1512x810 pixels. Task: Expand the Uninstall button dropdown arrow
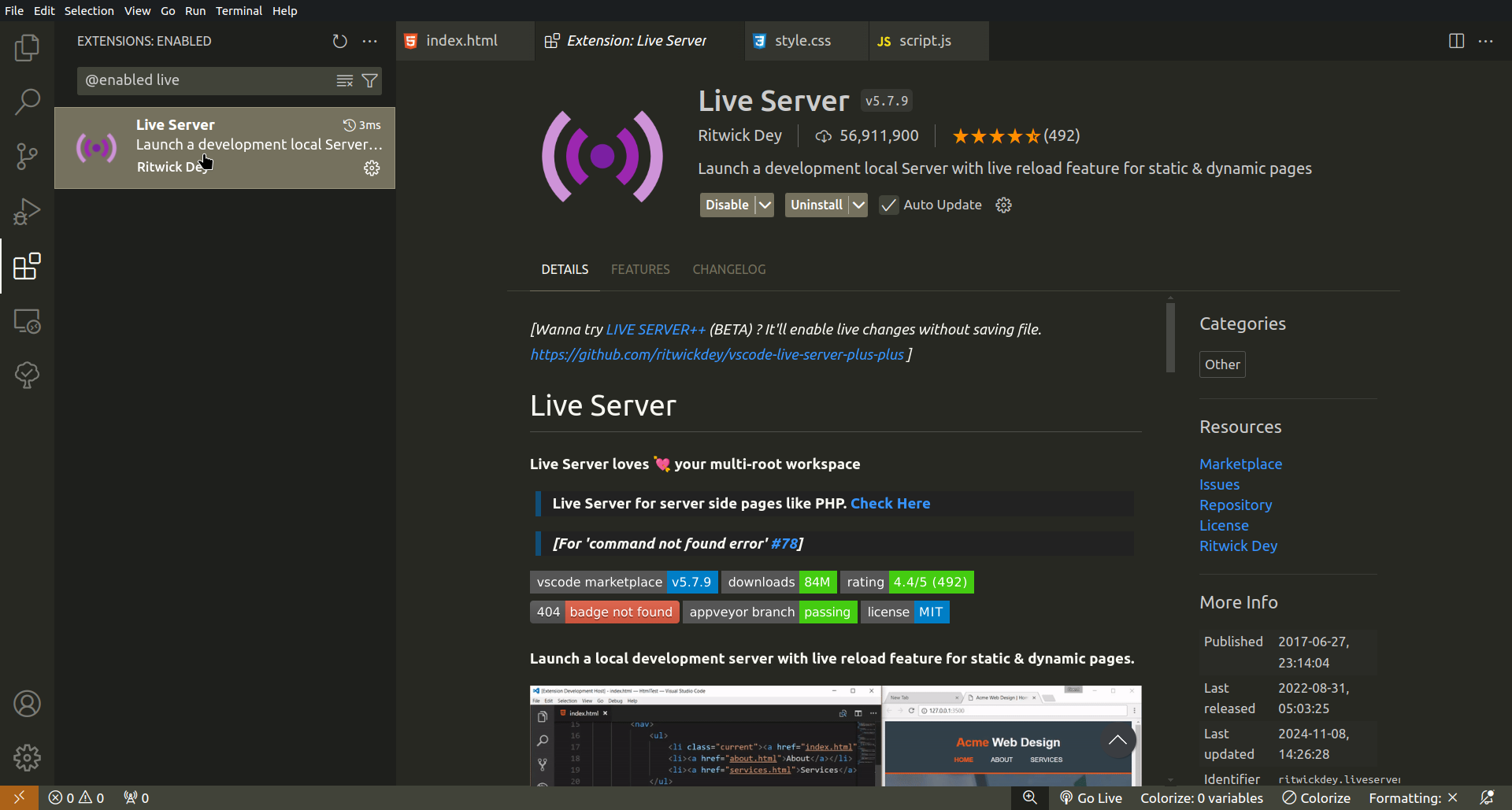(x=858, y=205)
